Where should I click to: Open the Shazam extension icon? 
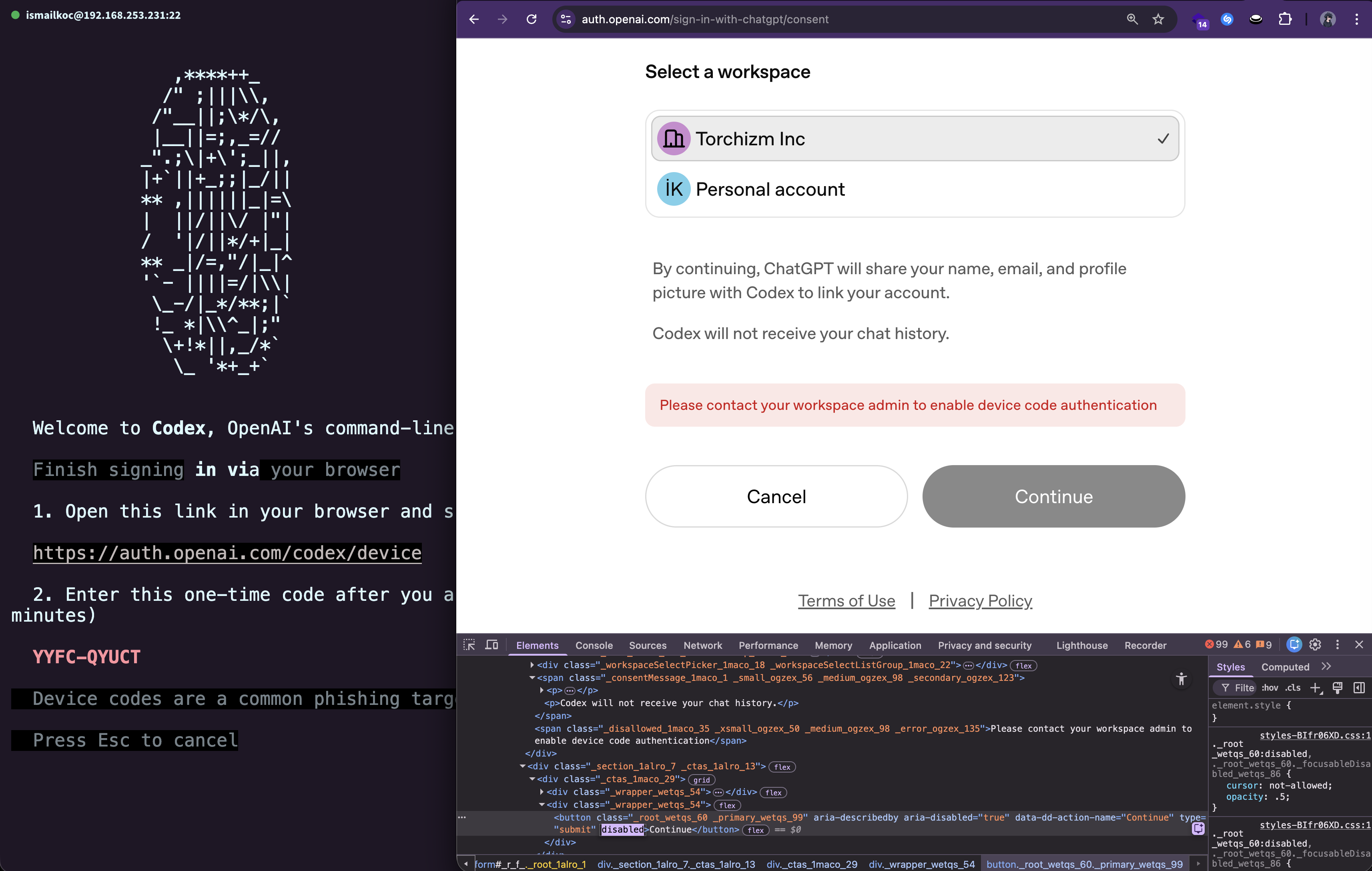[x=1227, y=19]
